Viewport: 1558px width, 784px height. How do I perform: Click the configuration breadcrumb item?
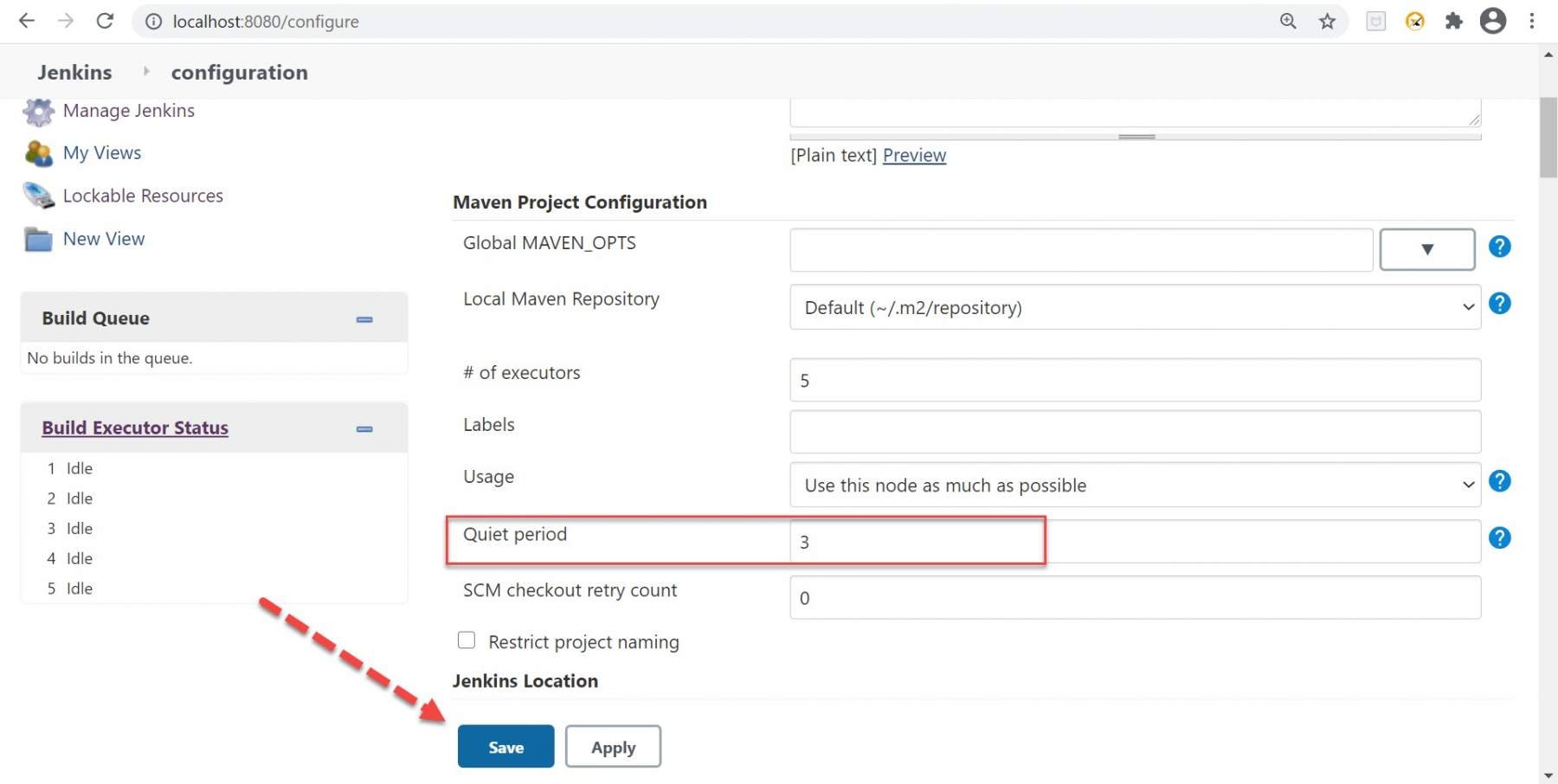(240, 72)
